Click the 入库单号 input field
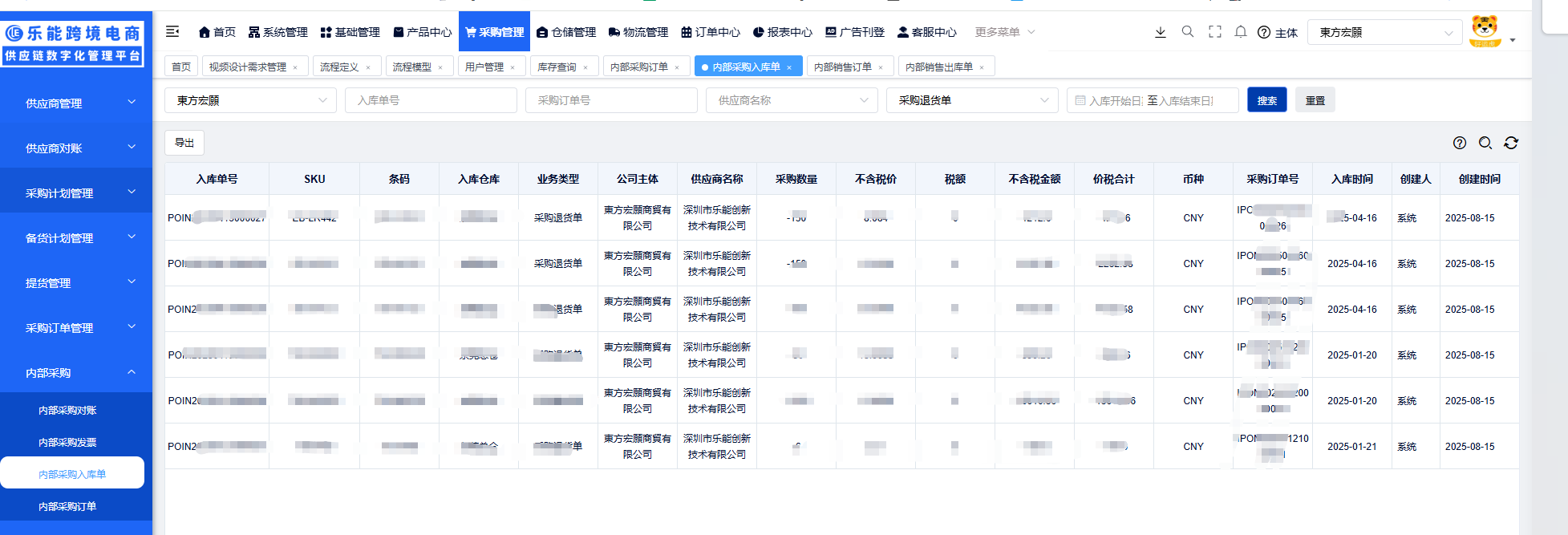The height and width of the screenshot is (535, 1568). point(431,100)
